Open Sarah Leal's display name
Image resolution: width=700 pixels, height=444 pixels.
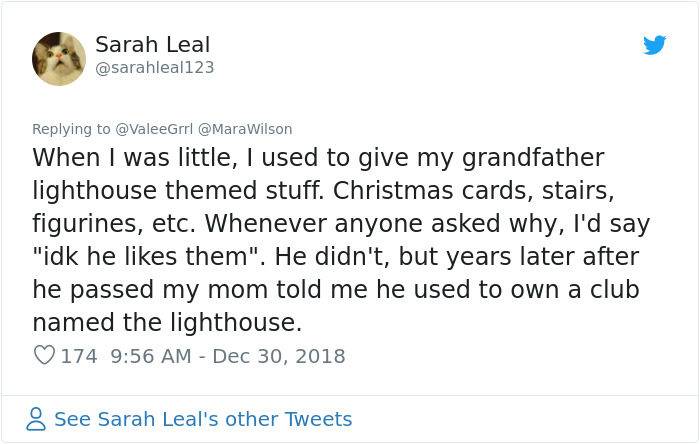click(152, 45)
